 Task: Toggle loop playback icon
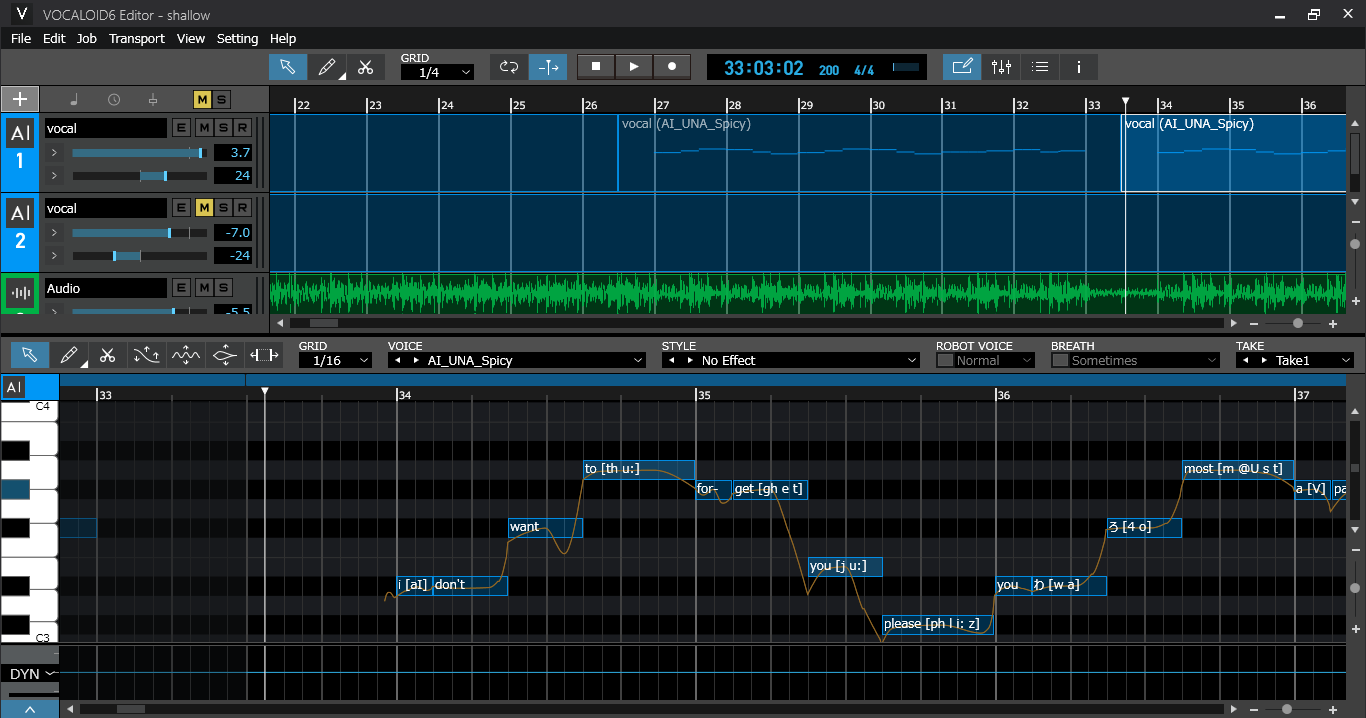[509, 67]
